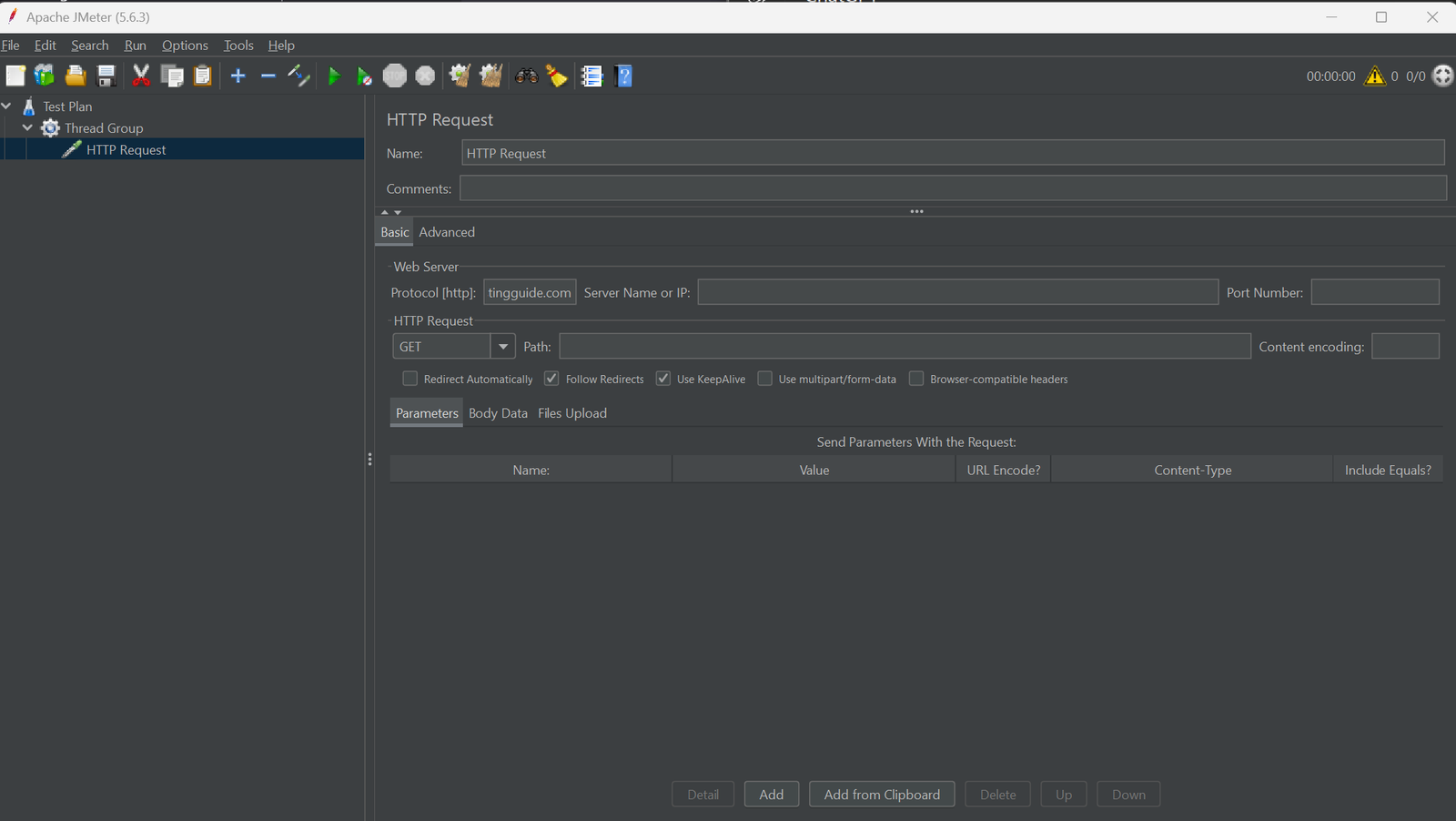This screenshot has width=1456, height=821.
Task: Click inside the Server Name or IP field
Action: click(x=957, y=291)
